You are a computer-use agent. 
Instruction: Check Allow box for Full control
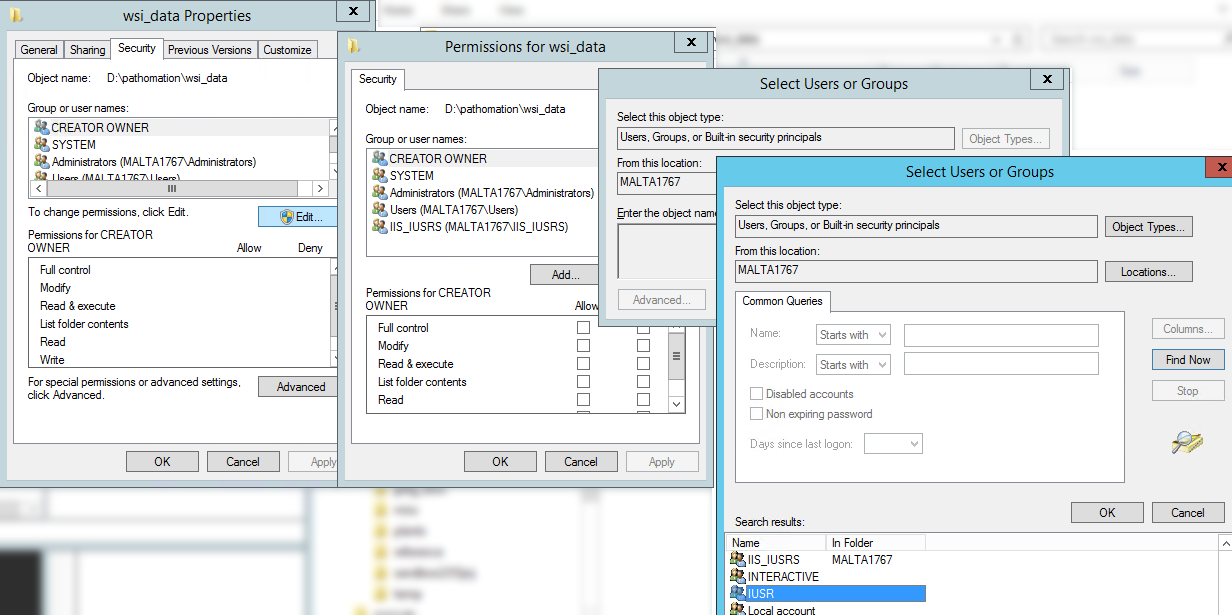tap(583, 328)
